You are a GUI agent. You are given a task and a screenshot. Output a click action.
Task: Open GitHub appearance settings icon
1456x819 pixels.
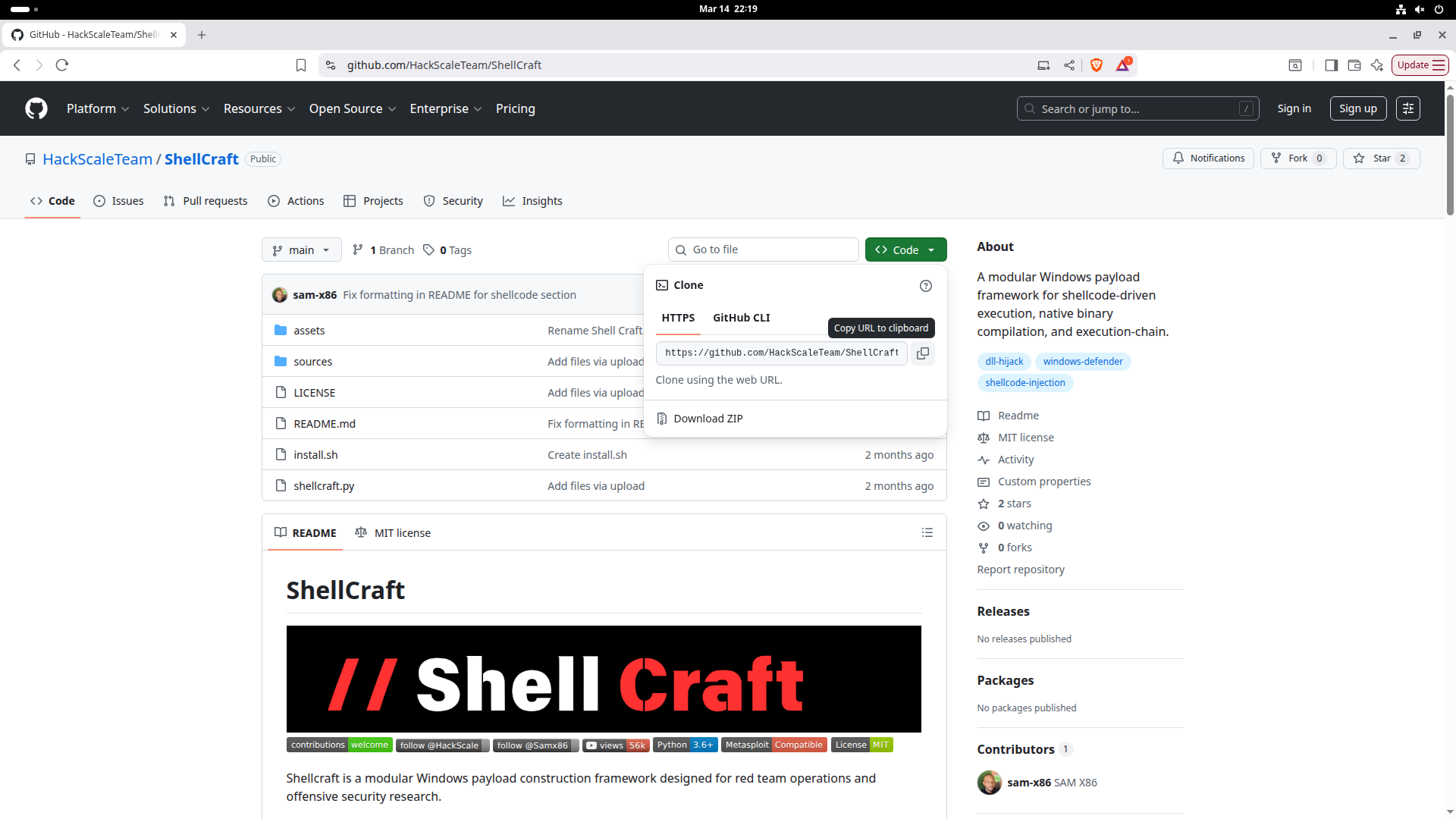click(x=1408, y=108)
